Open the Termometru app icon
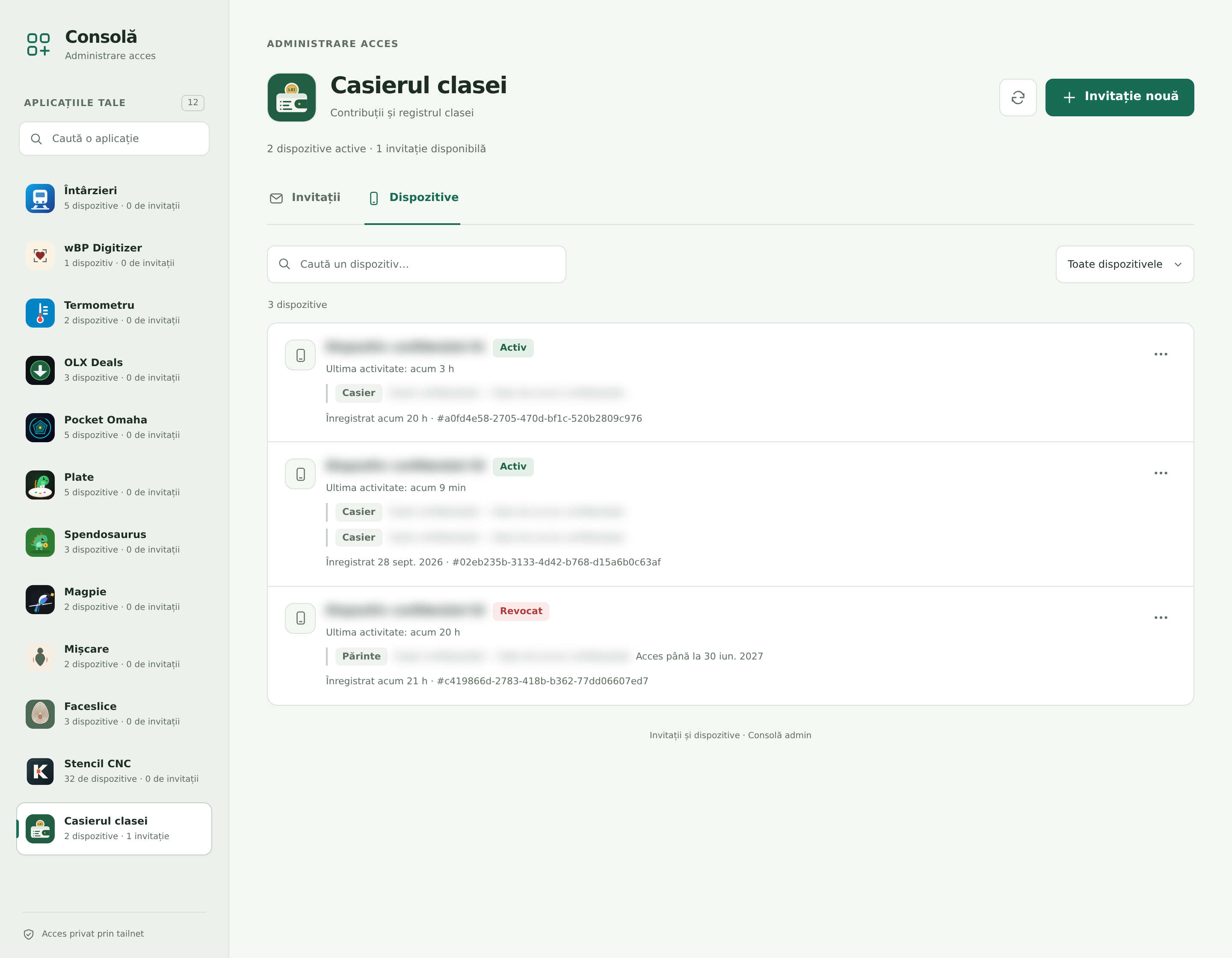 point(40,313)
